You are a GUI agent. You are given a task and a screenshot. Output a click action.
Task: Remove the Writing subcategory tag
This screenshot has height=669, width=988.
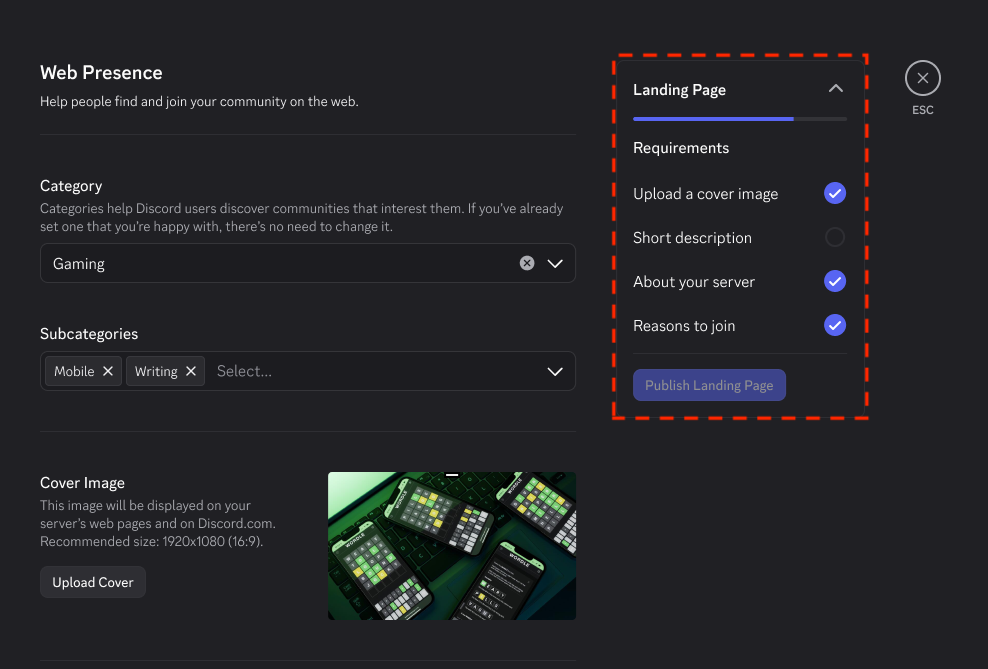pyautogui.click(x=191, y=371)
